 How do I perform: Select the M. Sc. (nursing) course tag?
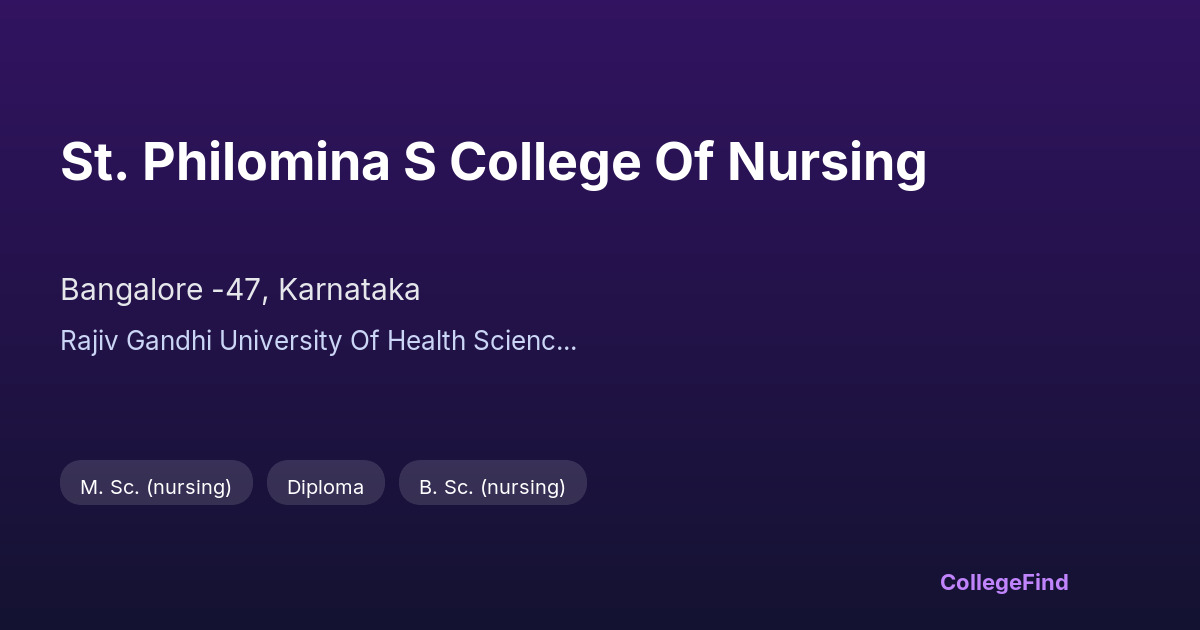[156, 487]
